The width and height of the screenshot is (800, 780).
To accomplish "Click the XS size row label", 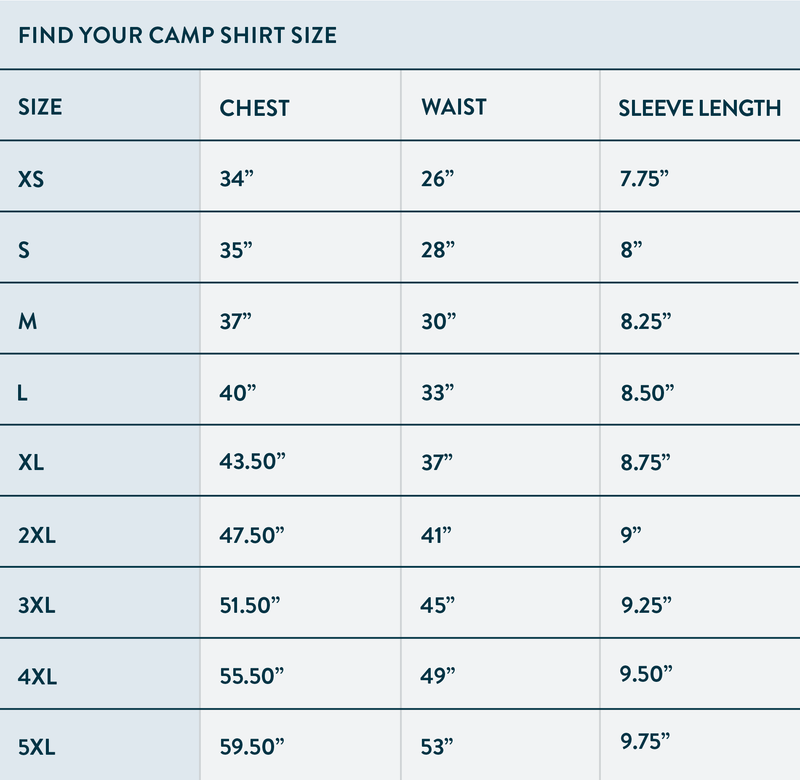I will [32, 179].
